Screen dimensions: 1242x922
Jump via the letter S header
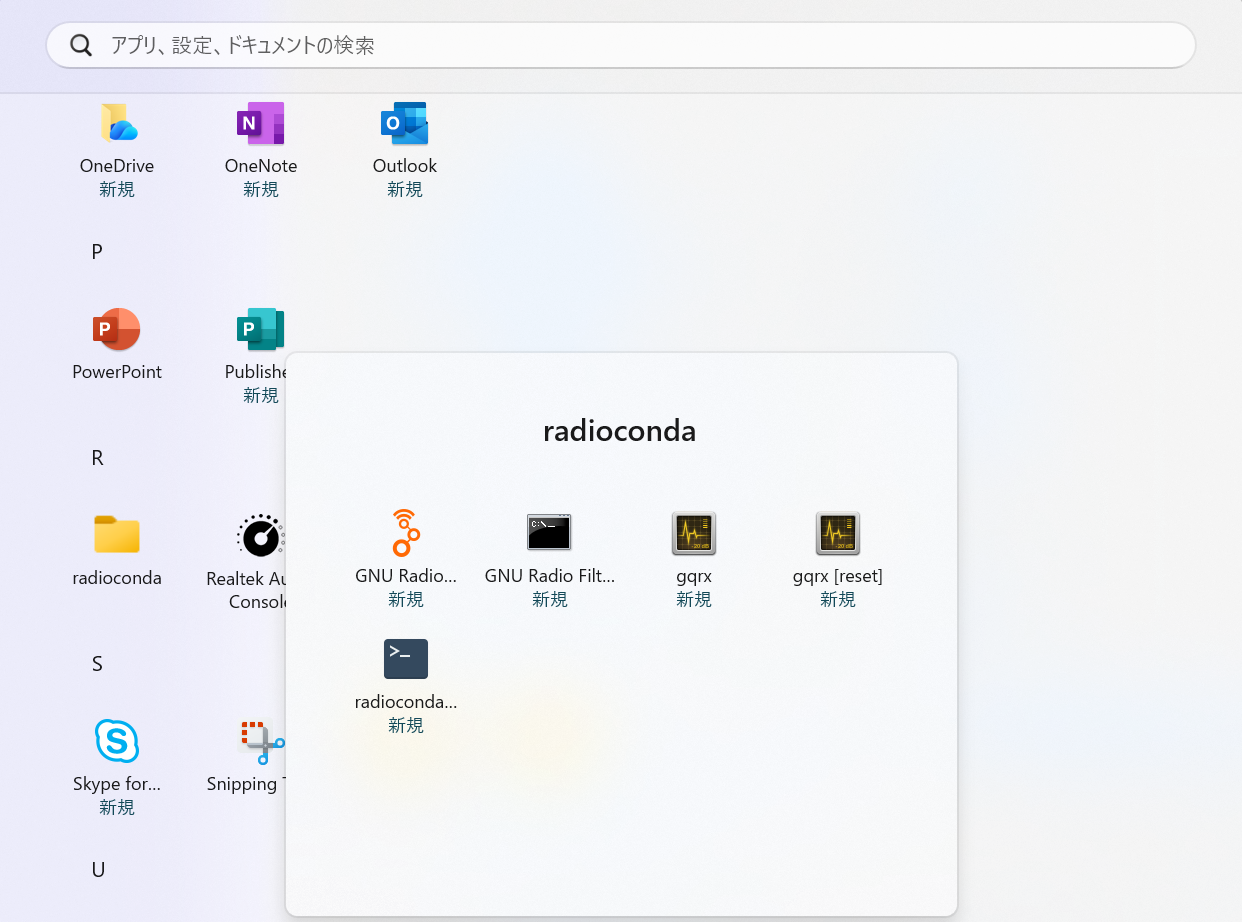(x=97, y=664)
